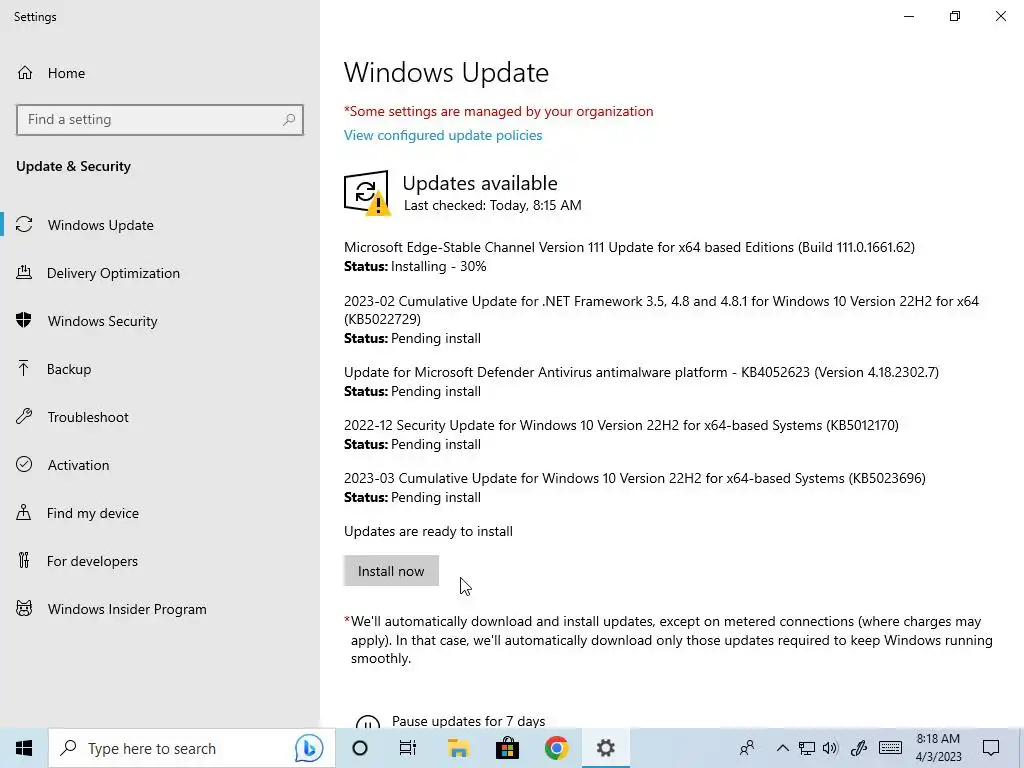This screenshot has height=768, width=1024.
Task: Open For developers page
Action: pyautogui.click(x=160, y=560)
